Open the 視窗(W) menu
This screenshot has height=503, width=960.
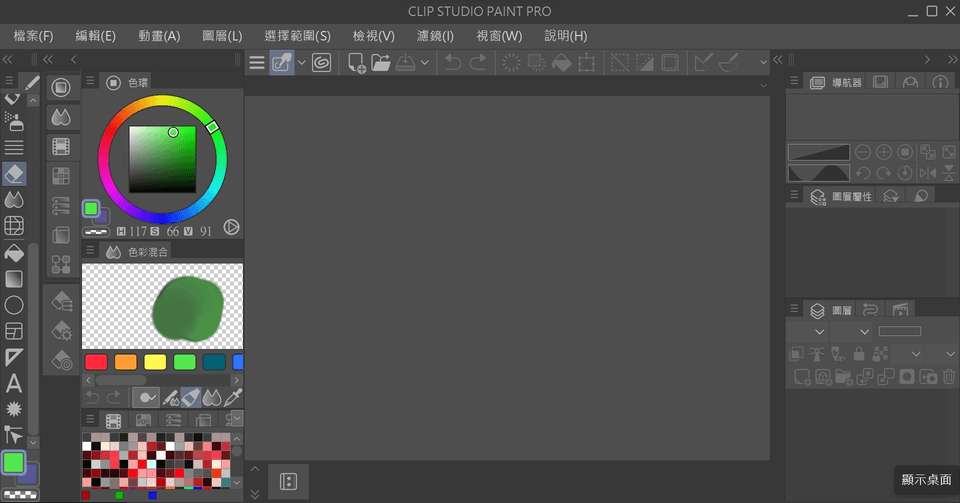(500, 36)
